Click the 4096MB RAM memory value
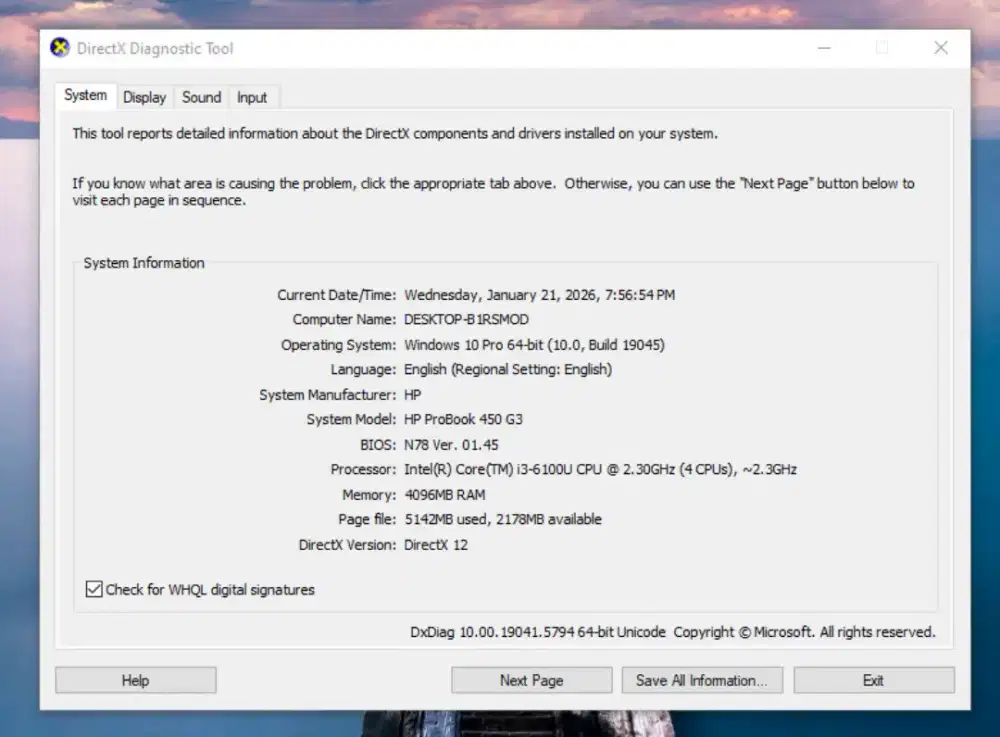Screen dimensions: 1000x737 445,495
